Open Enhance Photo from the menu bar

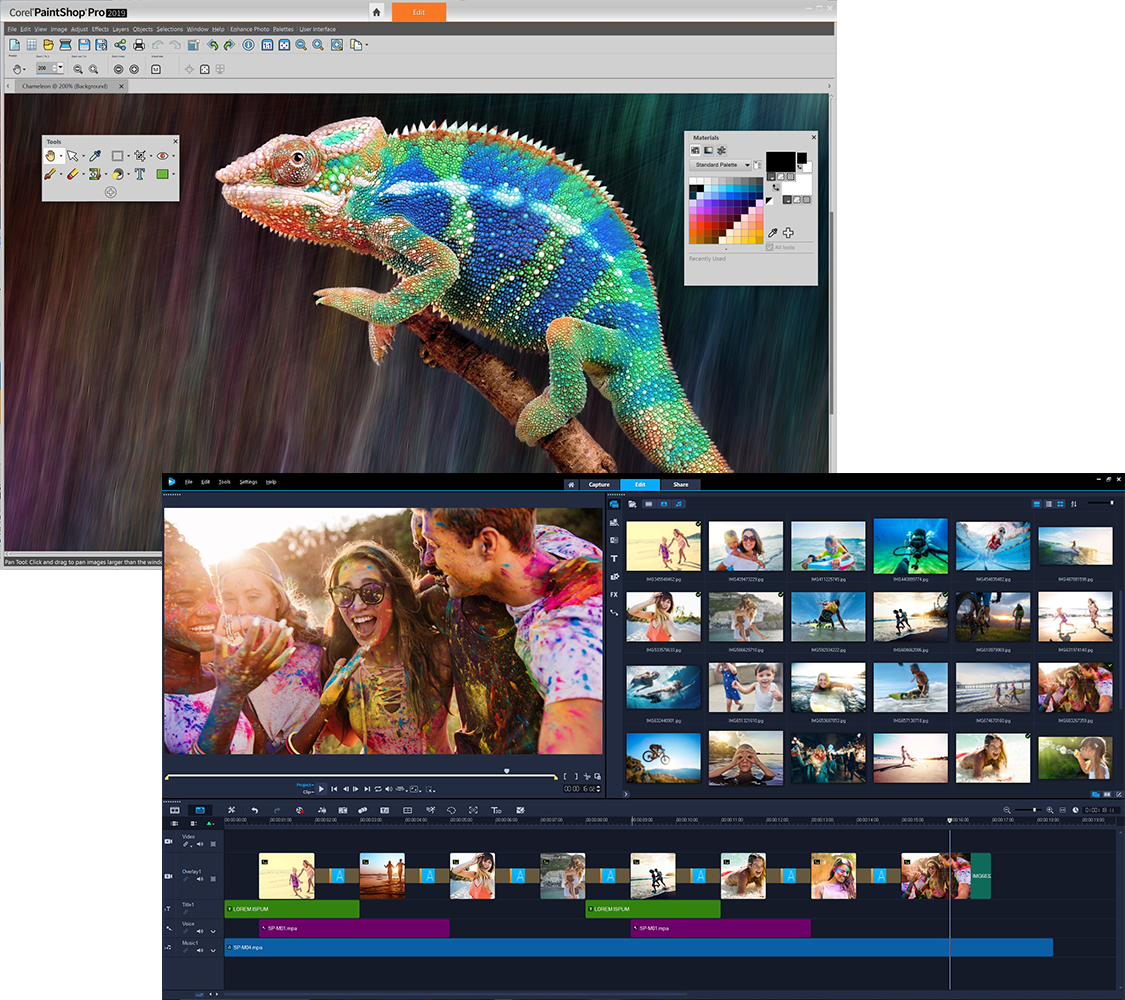(249, 29)
